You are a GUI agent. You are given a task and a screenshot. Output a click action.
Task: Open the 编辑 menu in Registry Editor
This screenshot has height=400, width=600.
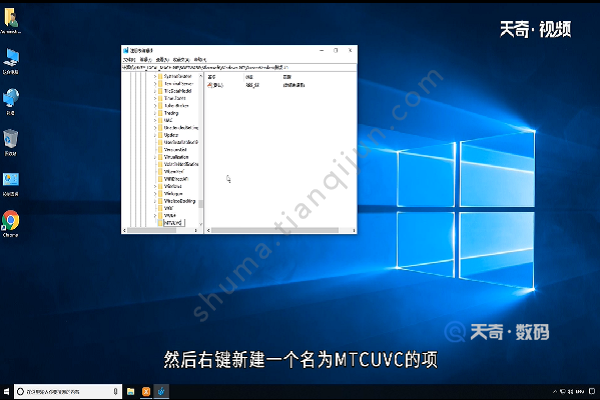(145, 60)
